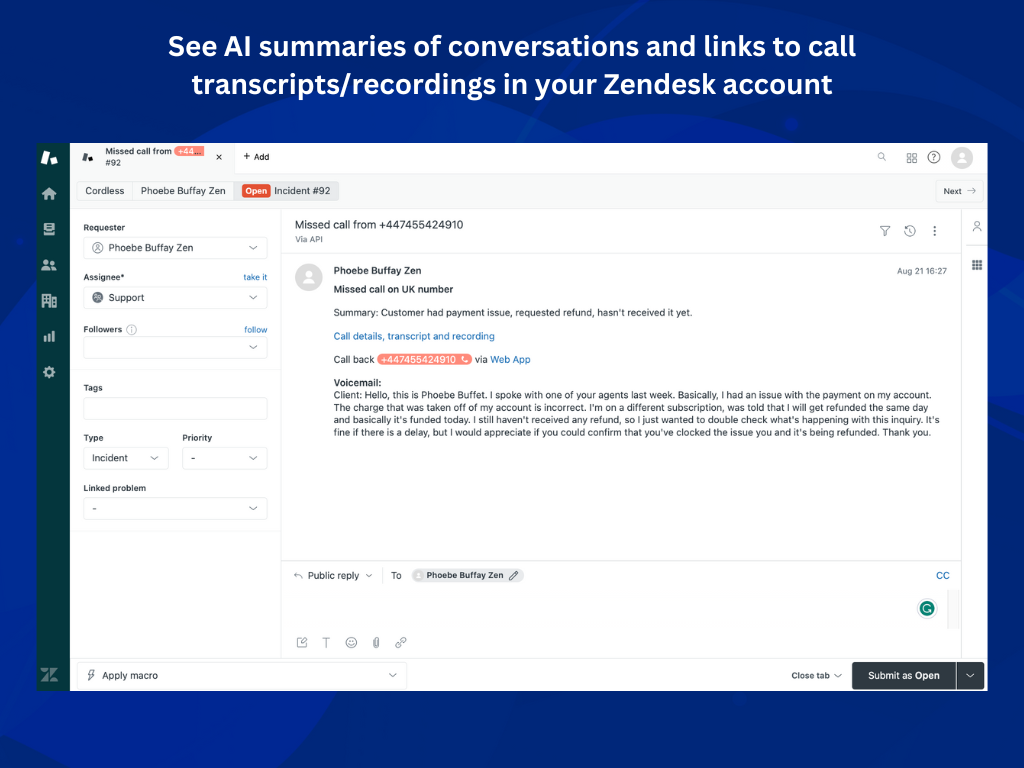Click the take it link
This screenshot has height=768, width=1024.
click(255, 277)
